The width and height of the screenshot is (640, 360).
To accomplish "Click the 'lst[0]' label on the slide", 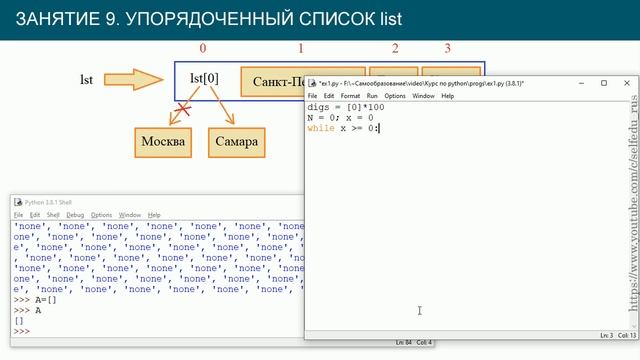I will pyautogui.click(x=204, y=78).
